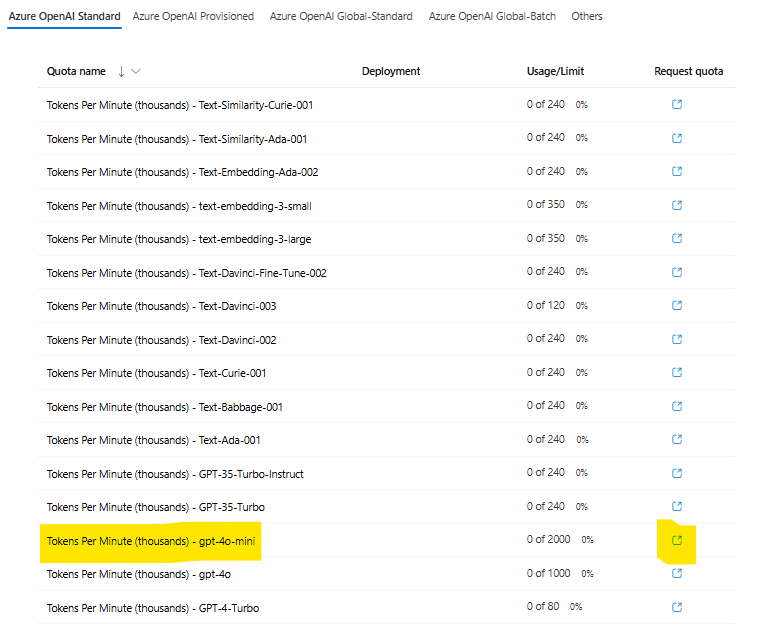
Task: Request quota for Text-Davinci-003
Action: (677, 305)
